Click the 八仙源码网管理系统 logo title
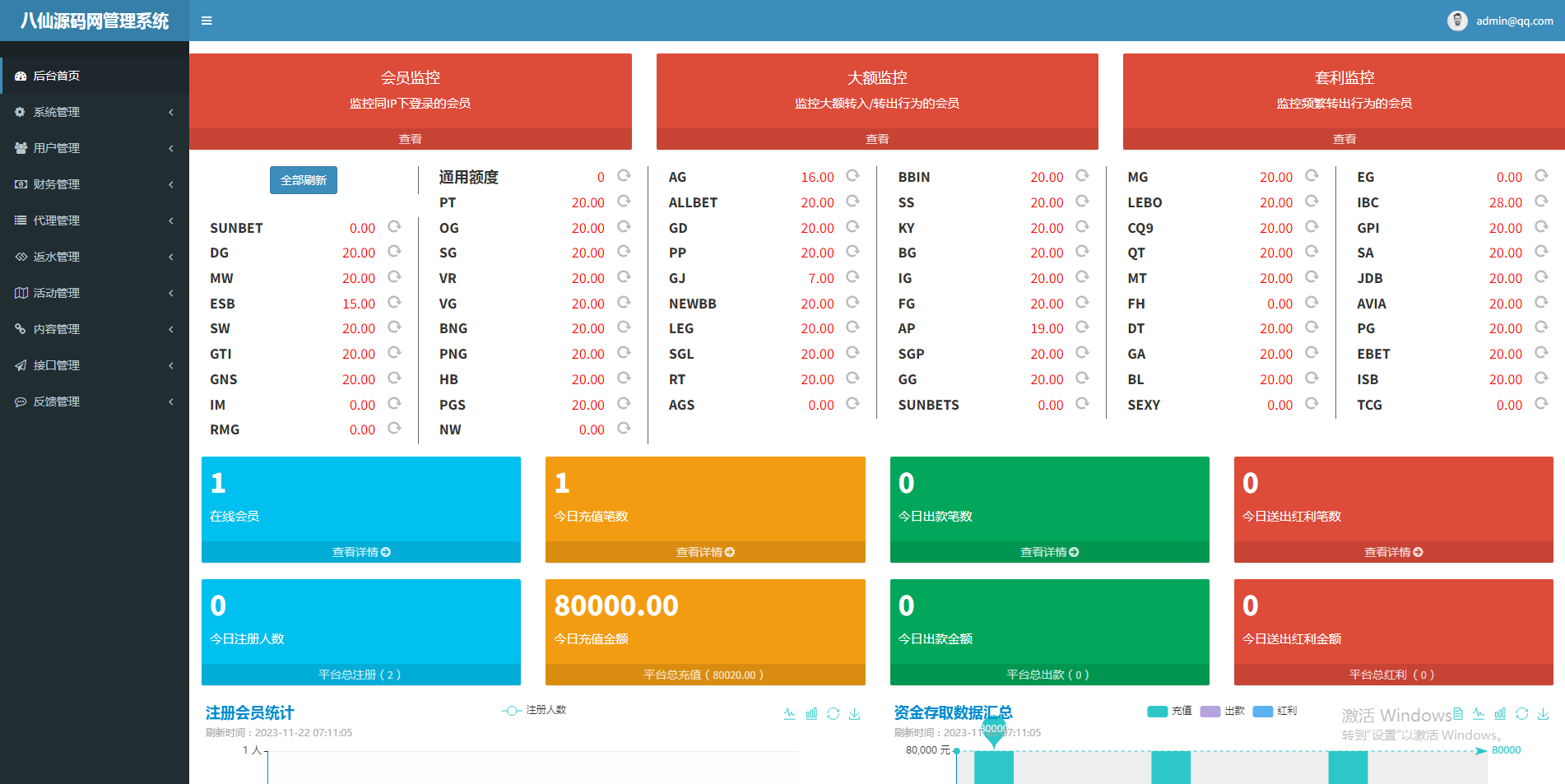 (x=95, y=21)
